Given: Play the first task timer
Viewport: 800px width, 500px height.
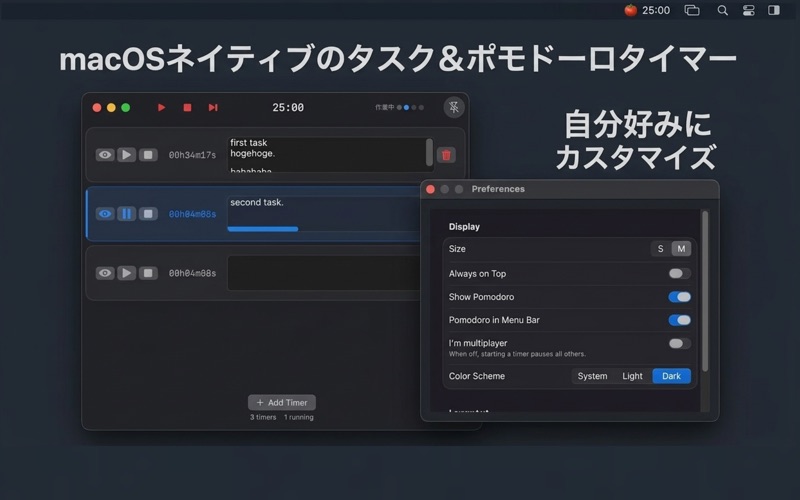Looking at the screenshot, I should [127, 155].
